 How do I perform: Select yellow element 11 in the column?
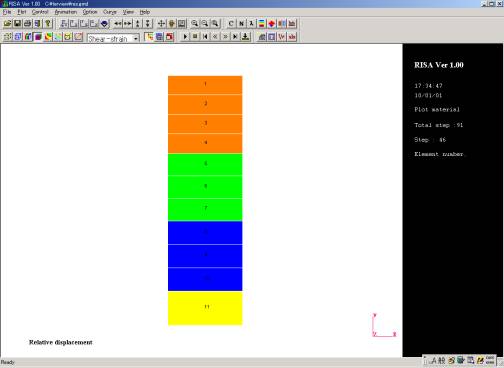205,308
